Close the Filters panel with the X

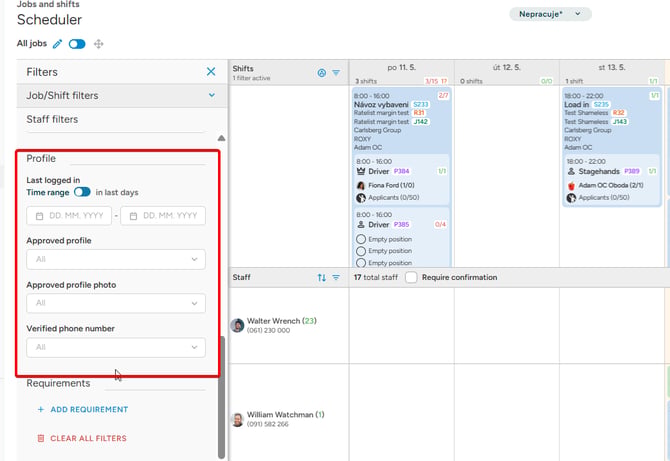click(x=211, y=71)
